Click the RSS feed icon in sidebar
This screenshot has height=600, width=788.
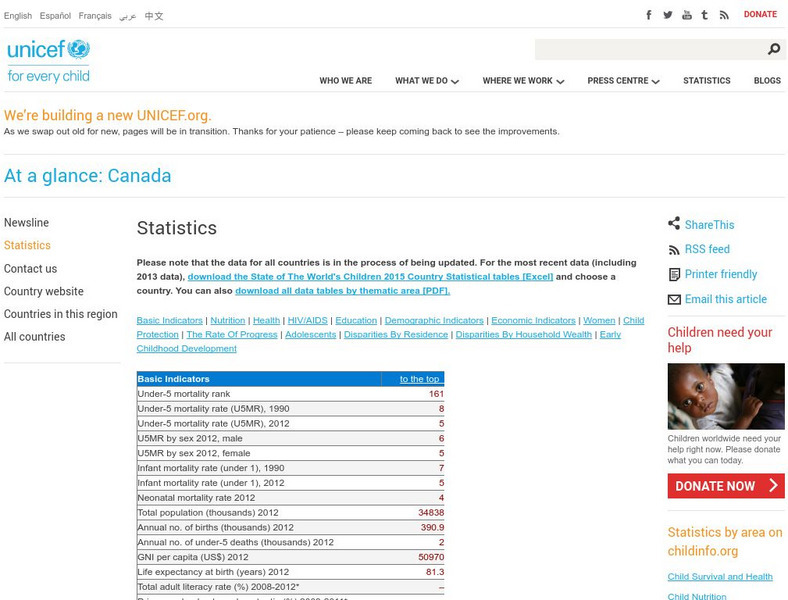674,249
